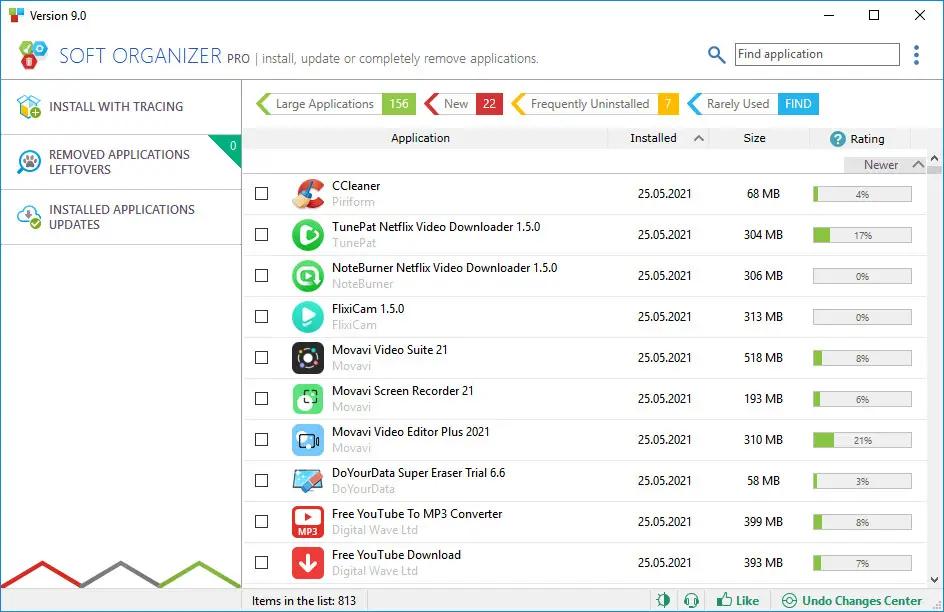
Task: Click the Free YouTube Download icon
Action: pos(307,563)
